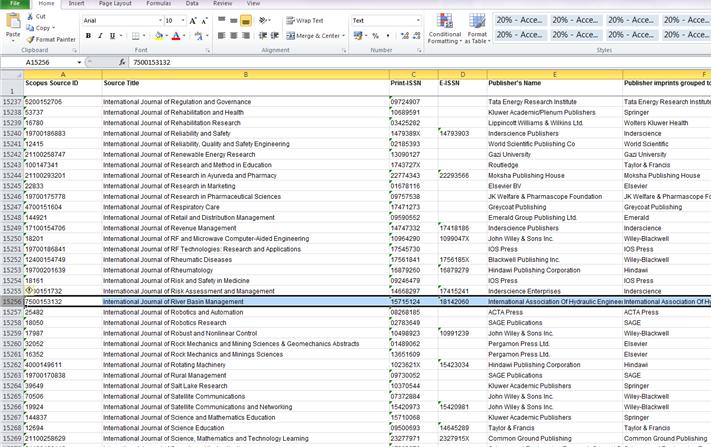The width and height of the screenshot is (711, 447).
Task: Click the Select All corner button
Action: click(12, 74)
